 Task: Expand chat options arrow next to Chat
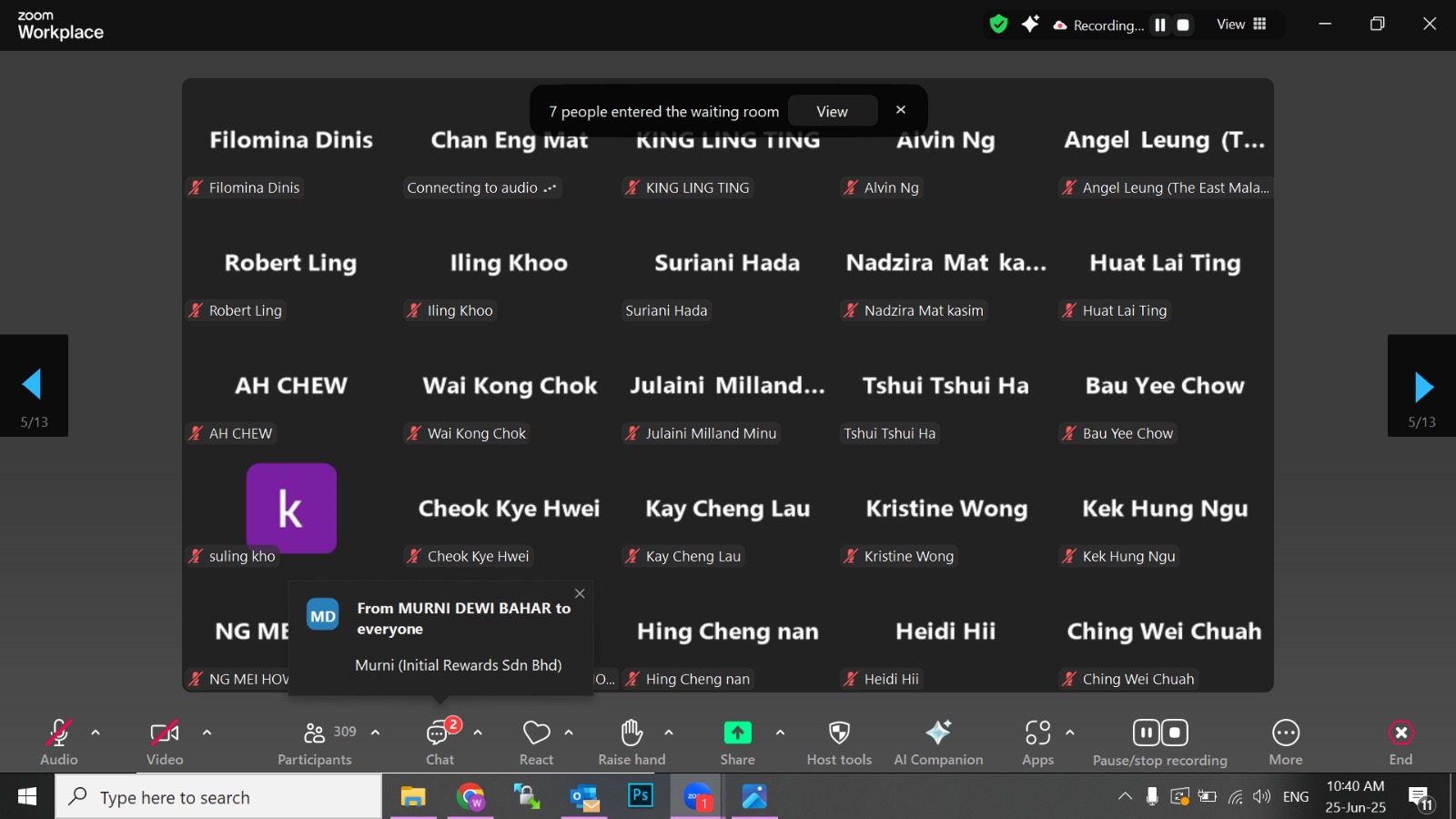(x=478, y=733)
